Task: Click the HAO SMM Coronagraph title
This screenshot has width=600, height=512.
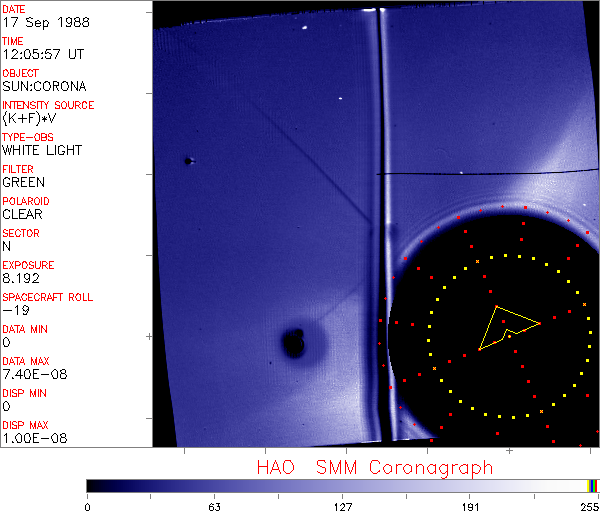Action: point(375,467)
